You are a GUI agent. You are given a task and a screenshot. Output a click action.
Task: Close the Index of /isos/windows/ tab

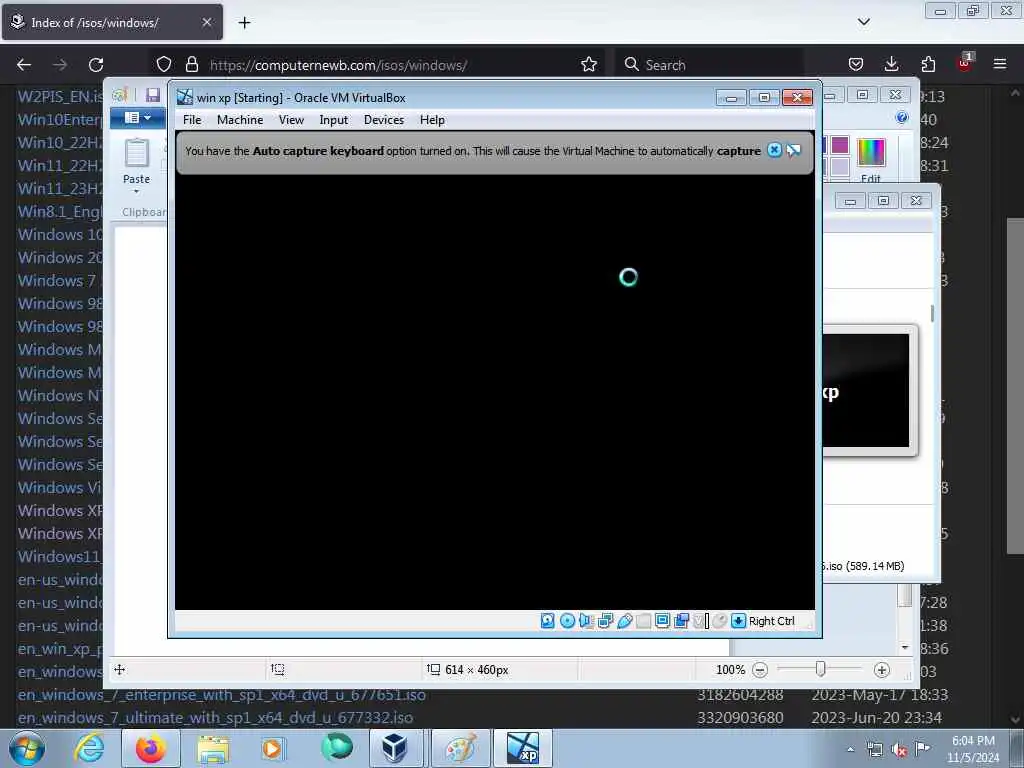pyautogui.click(x=206, y=22)
